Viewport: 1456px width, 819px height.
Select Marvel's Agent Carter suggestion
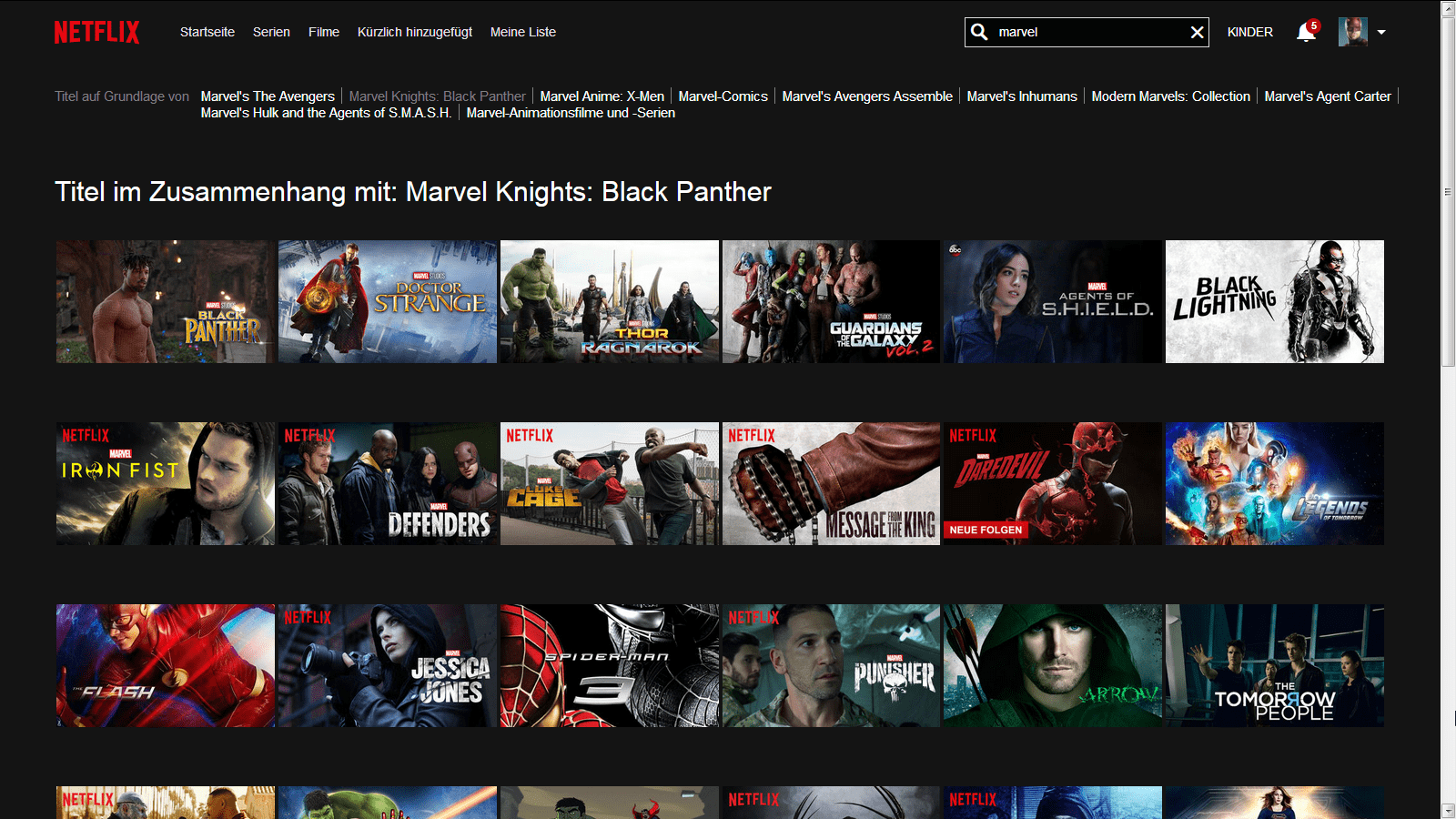[x=1328, y=96]
